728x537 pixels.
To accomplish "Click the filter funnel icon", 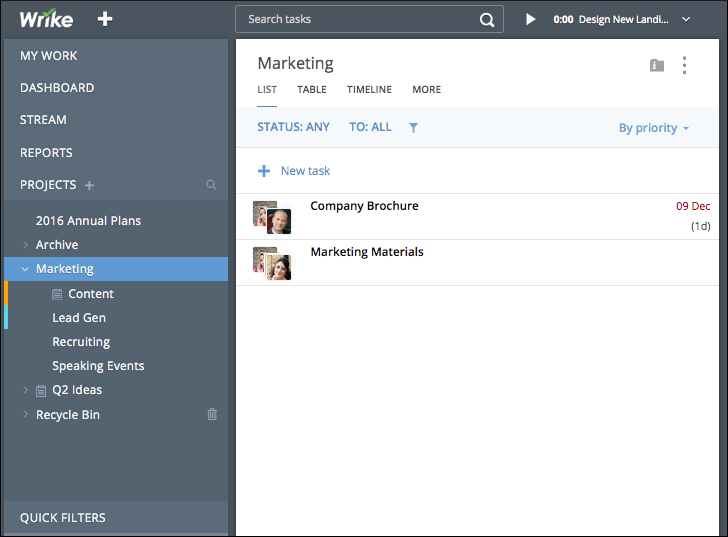I will point(413,128).
